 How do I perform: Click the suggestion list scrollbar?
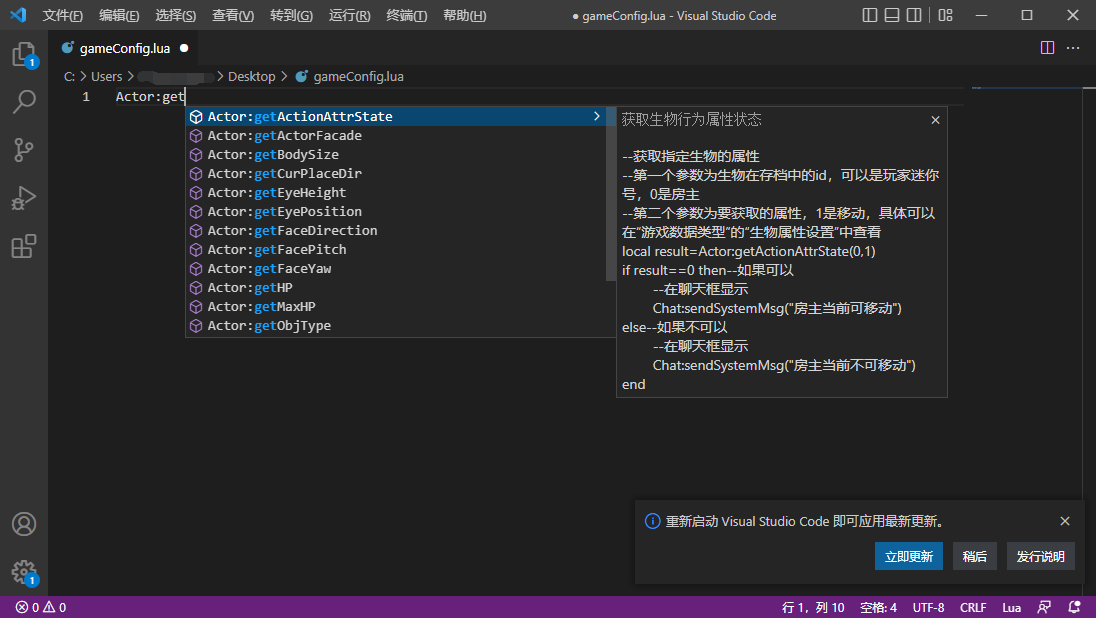611,194
